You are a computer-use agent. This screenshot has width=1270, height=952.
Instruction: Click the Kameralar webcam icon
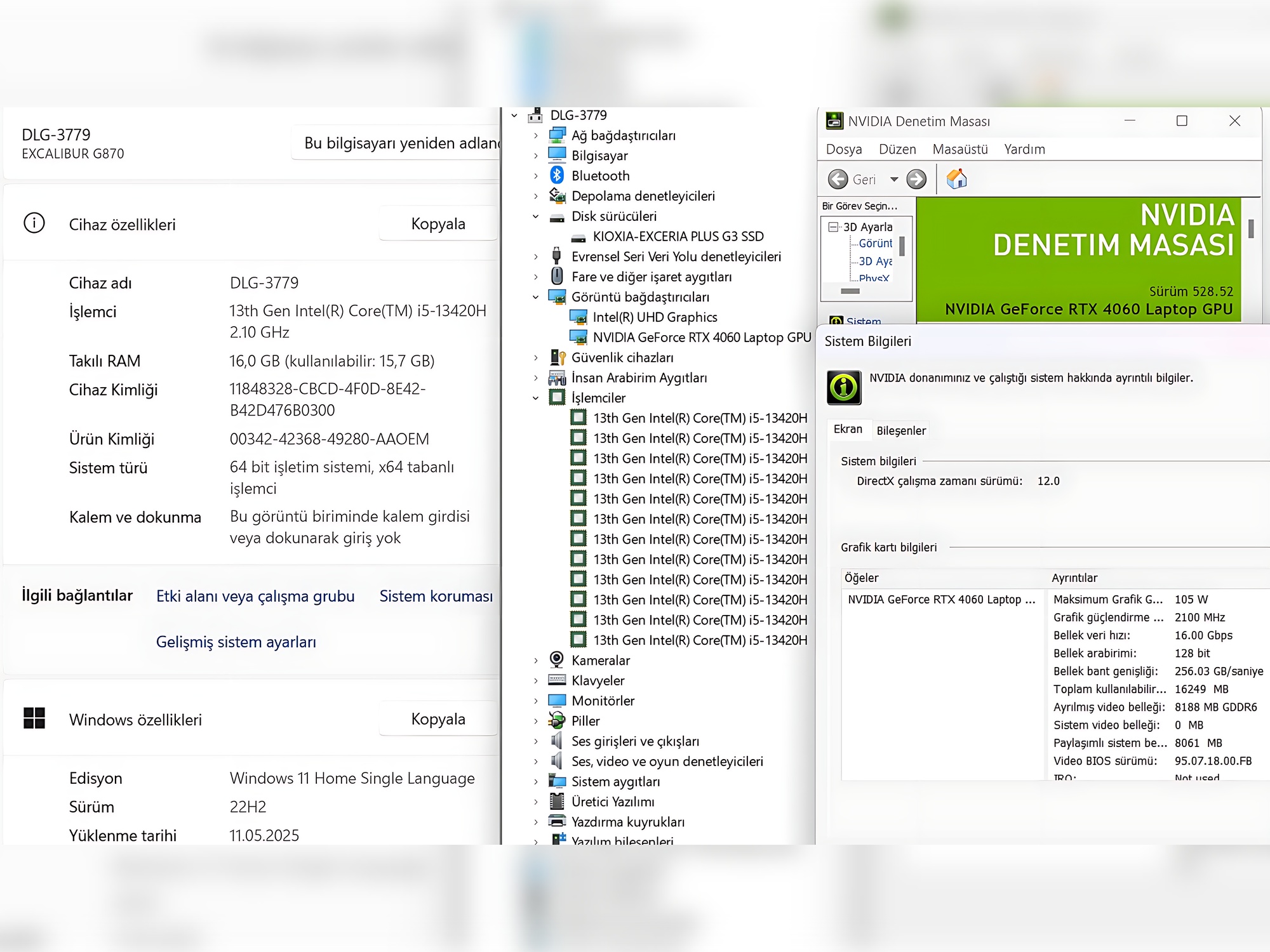tap(557, 660)
